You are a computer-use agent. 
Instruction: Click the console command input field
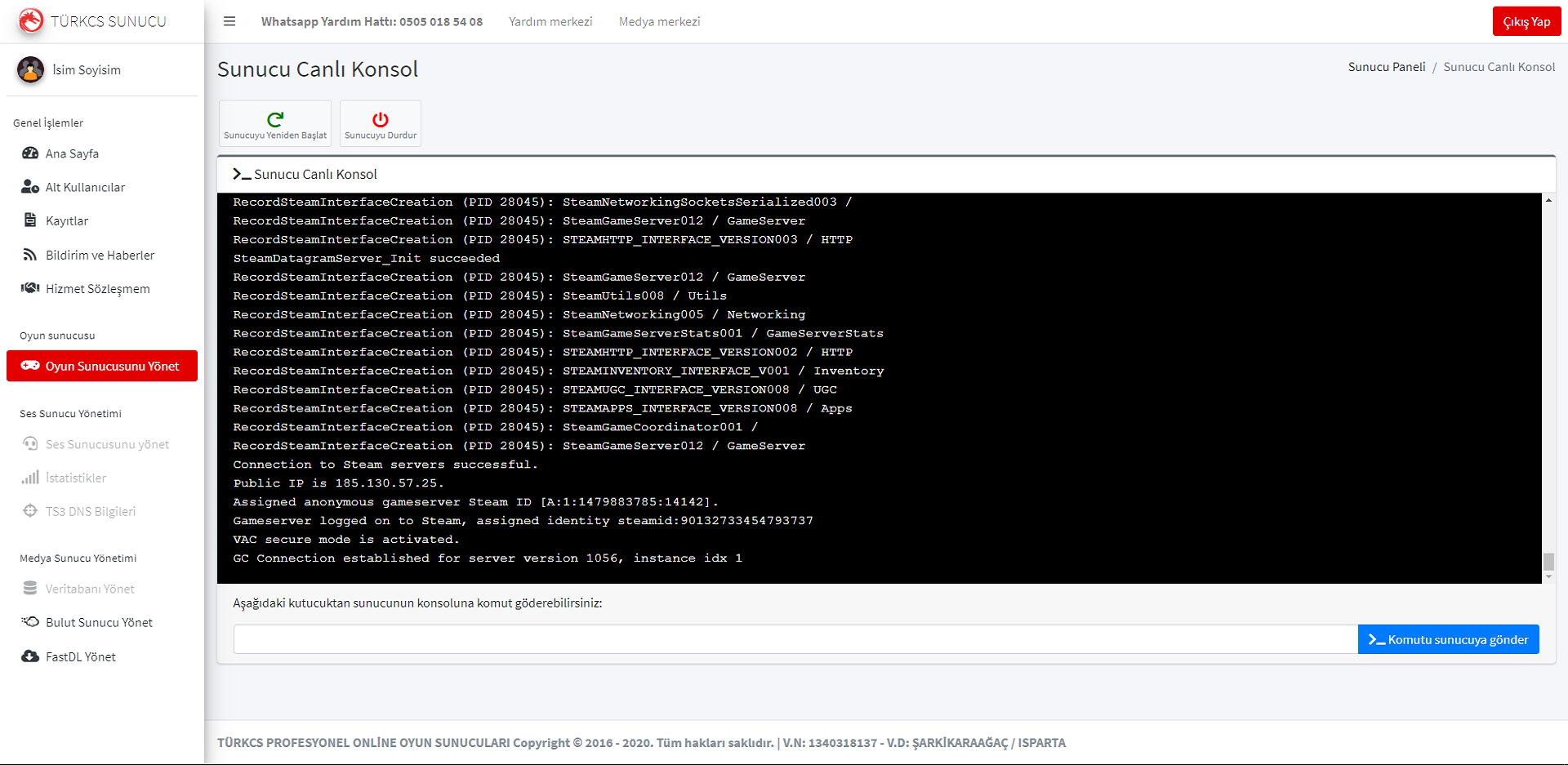coord(795,639)
